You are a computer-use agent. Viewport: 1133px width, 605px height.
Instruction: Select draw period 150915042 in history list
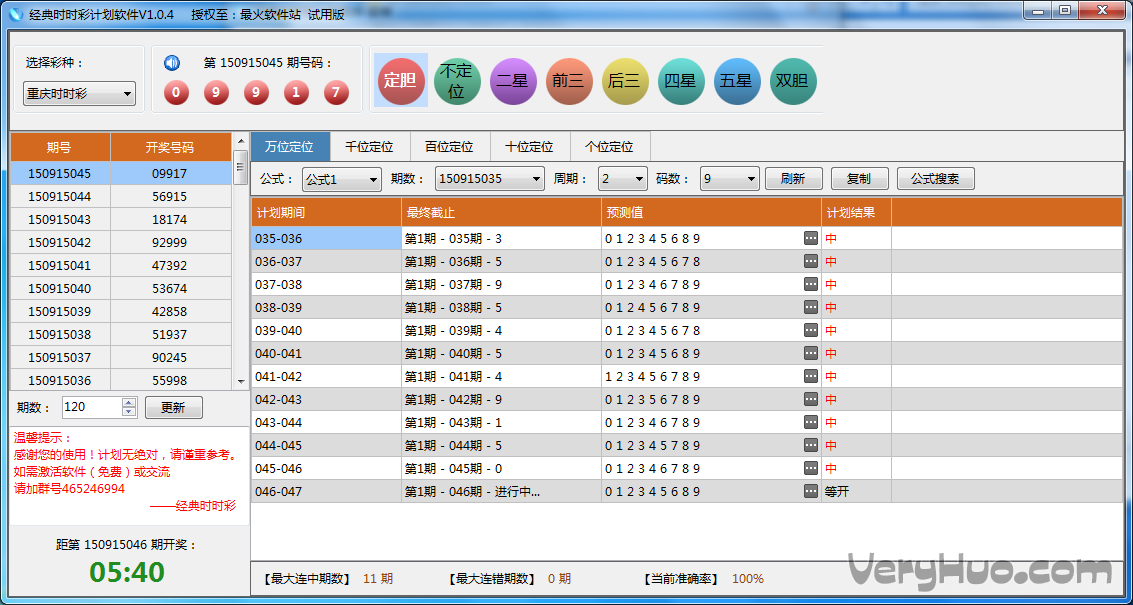click(x=60, y=243)
